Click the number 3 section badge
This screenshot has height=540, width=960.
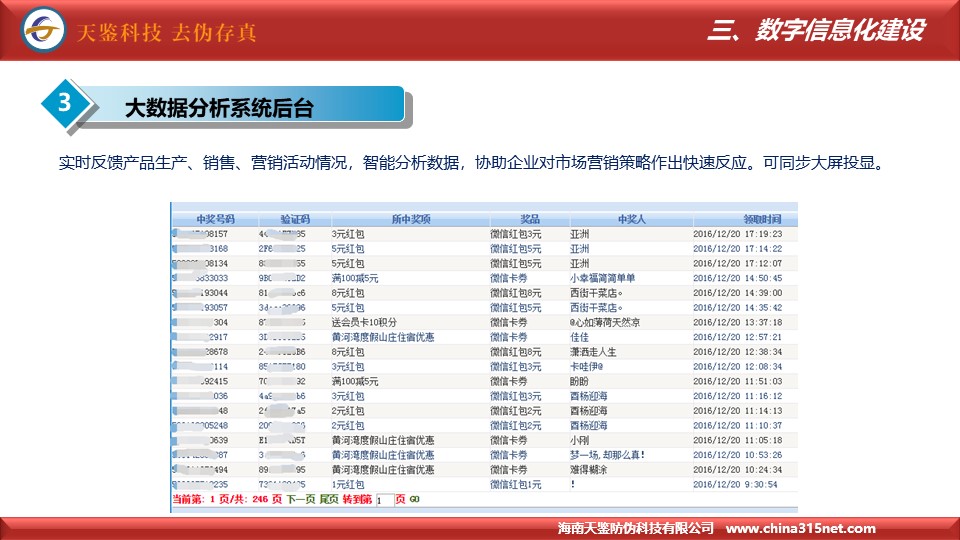coord(65,104)
